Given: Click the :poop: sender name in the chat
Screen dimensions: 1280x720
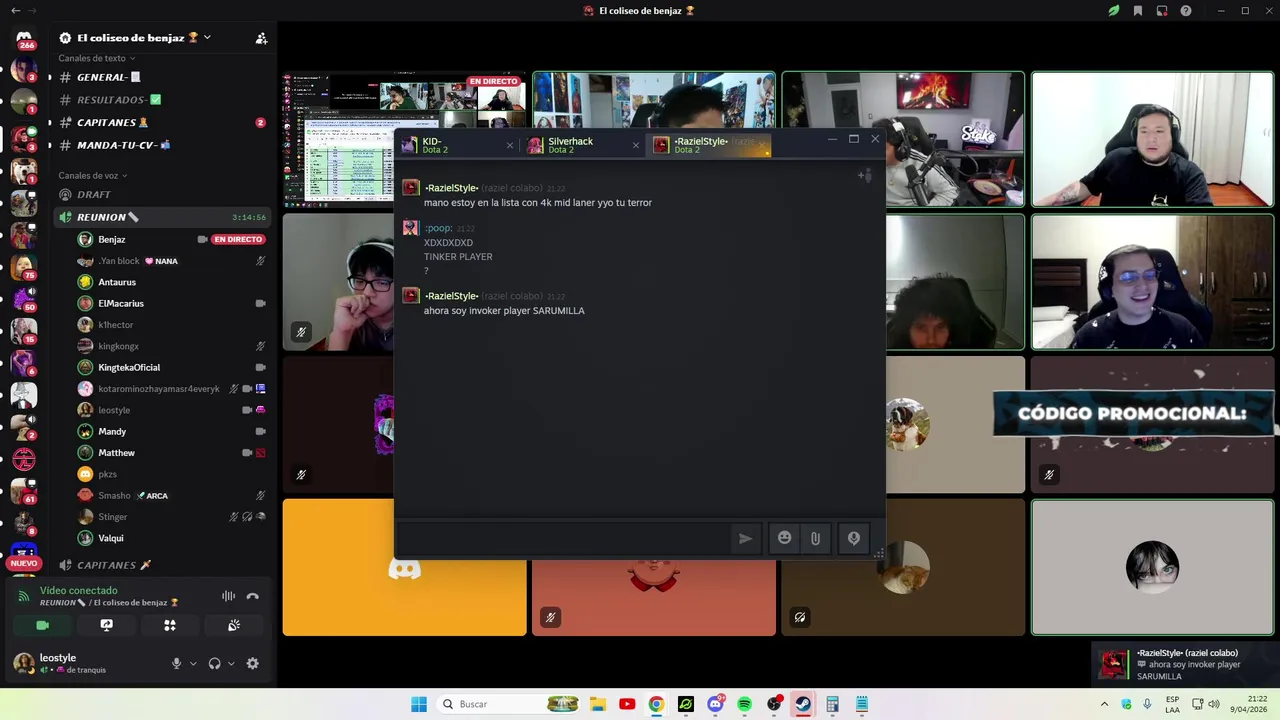Looking at the screenshot, I should [x=438, y=228].
